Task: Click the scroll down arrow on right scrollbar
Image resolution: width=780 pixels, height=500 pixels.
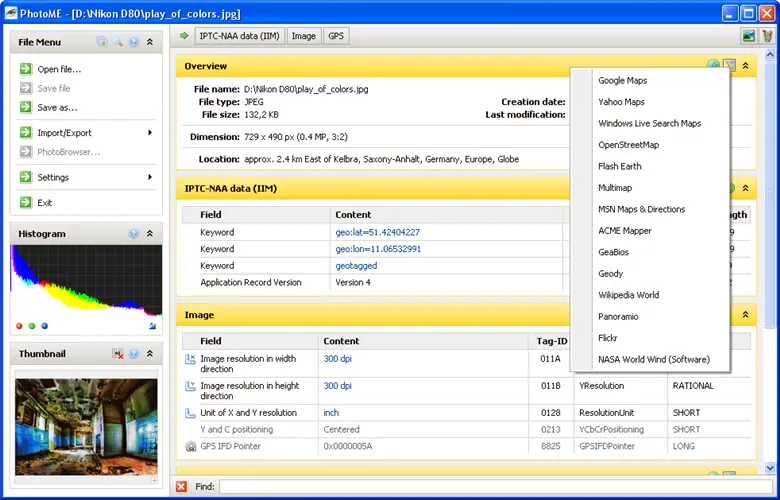Action: tap(770, 468)
